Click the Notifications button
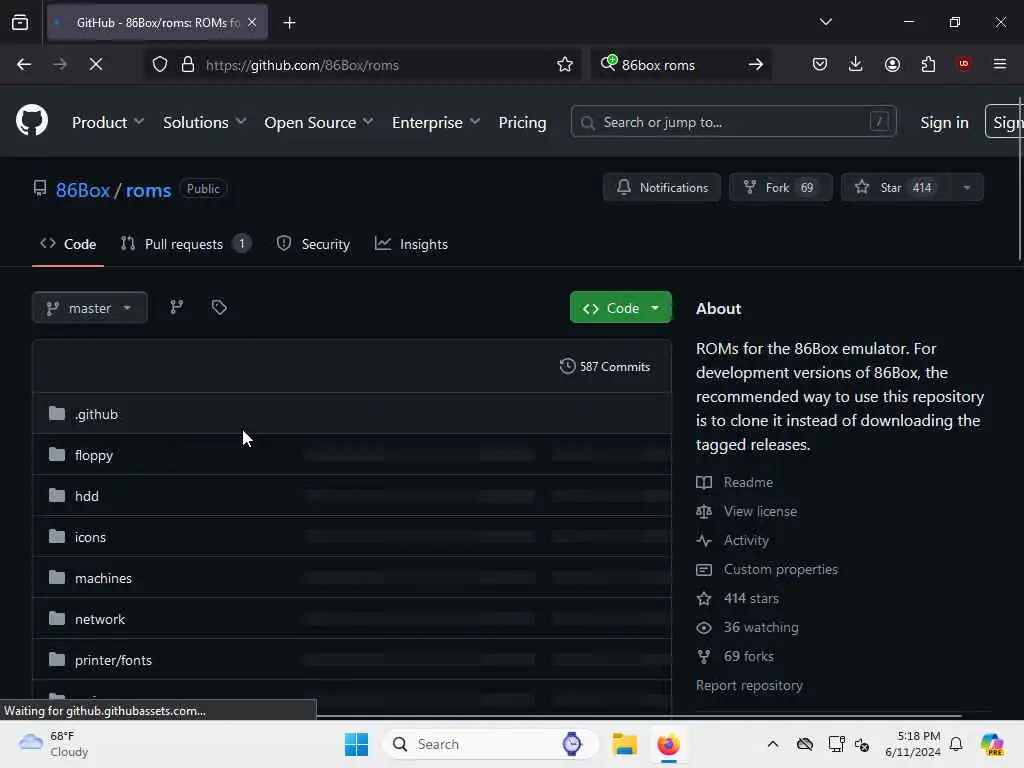 (x=662, y=187)
